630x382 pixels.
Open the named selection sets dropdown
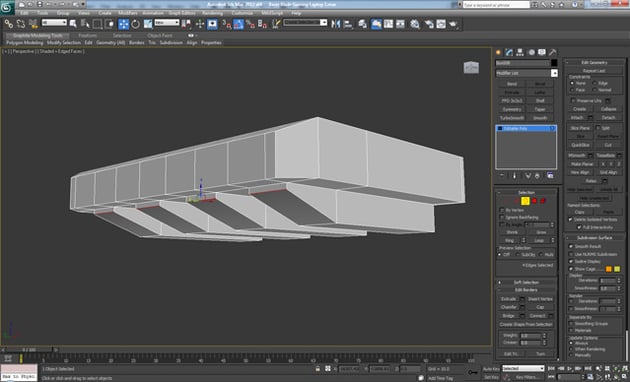(305, 22)
